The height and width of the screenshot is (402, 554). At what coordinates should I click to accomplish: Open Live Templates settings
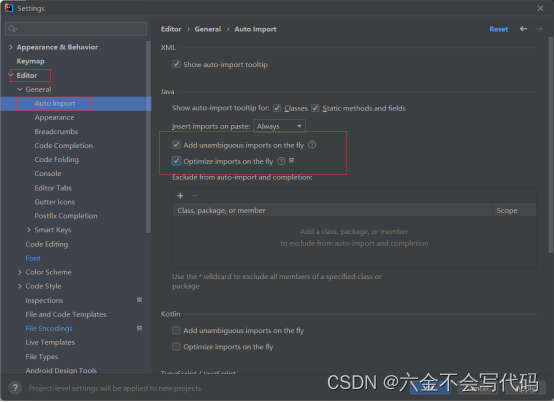point(50,342)
